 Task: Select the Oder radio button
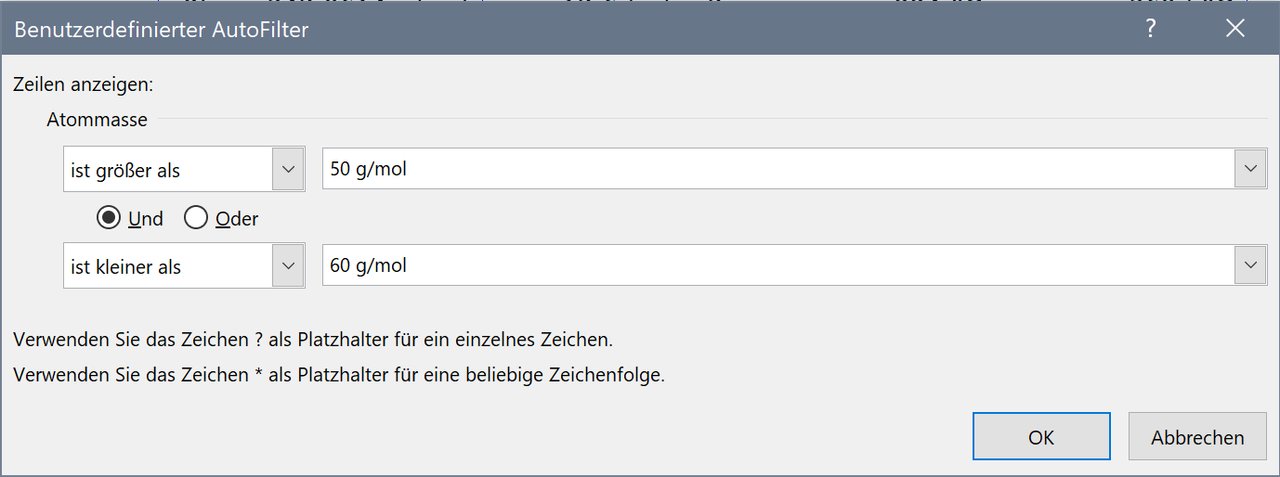click(x=196, y=218)
